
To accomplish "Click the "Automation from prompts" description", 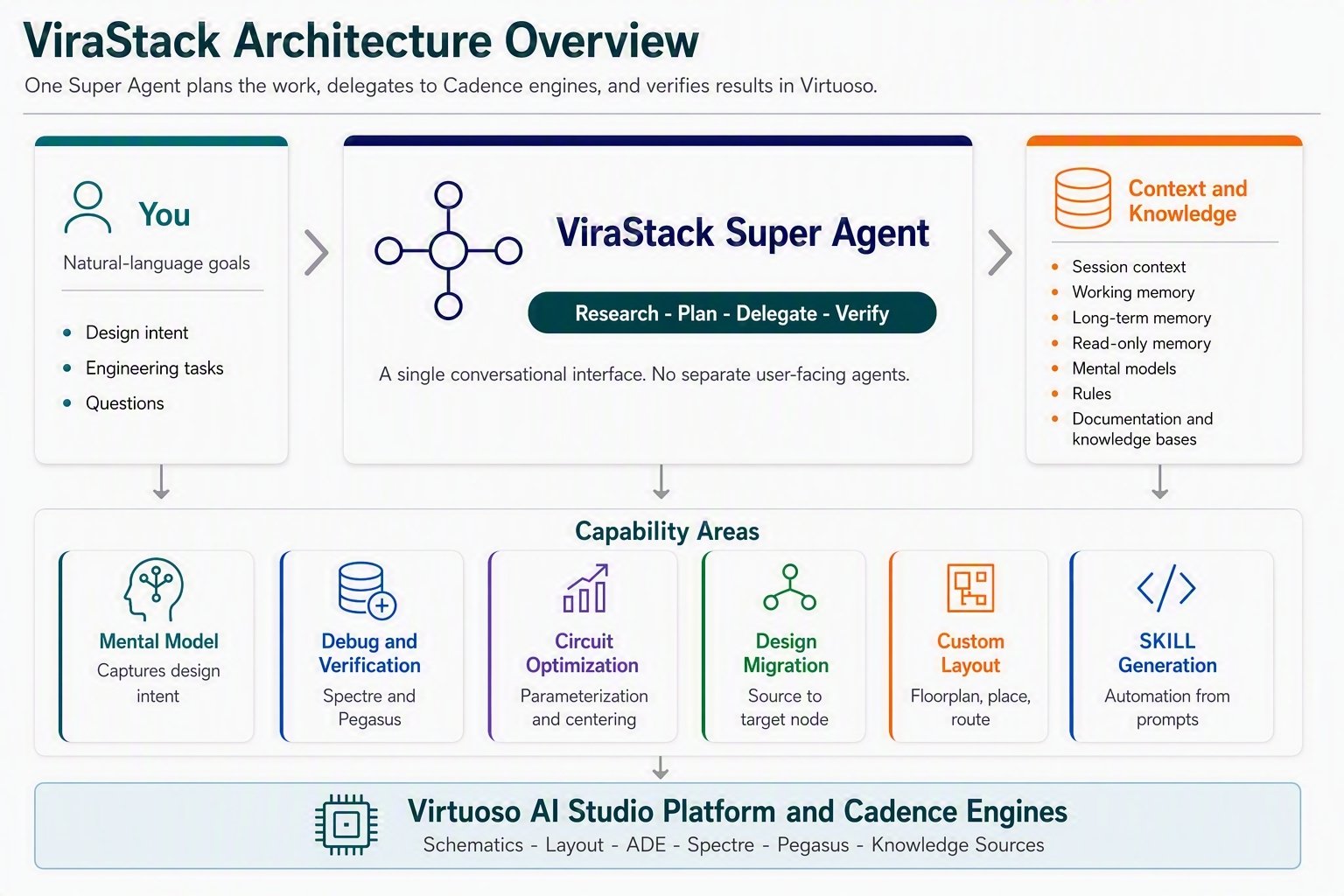I will click(x=1167, y=708).
